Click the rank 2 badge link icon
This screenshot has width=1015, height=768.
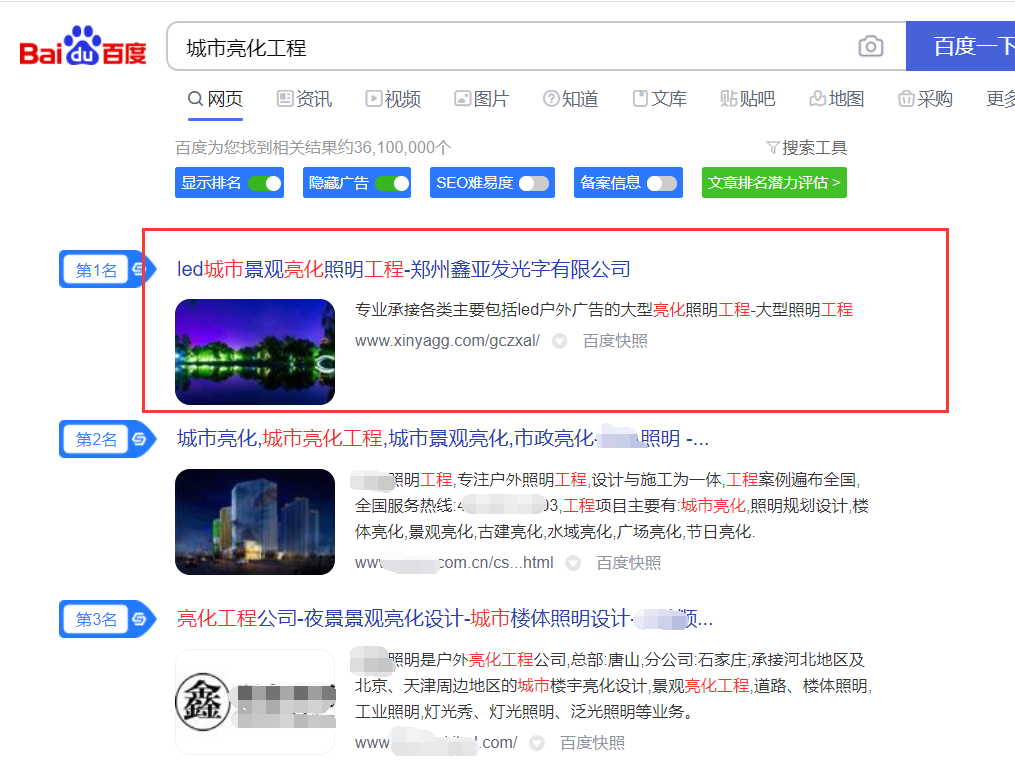[139, 439]
